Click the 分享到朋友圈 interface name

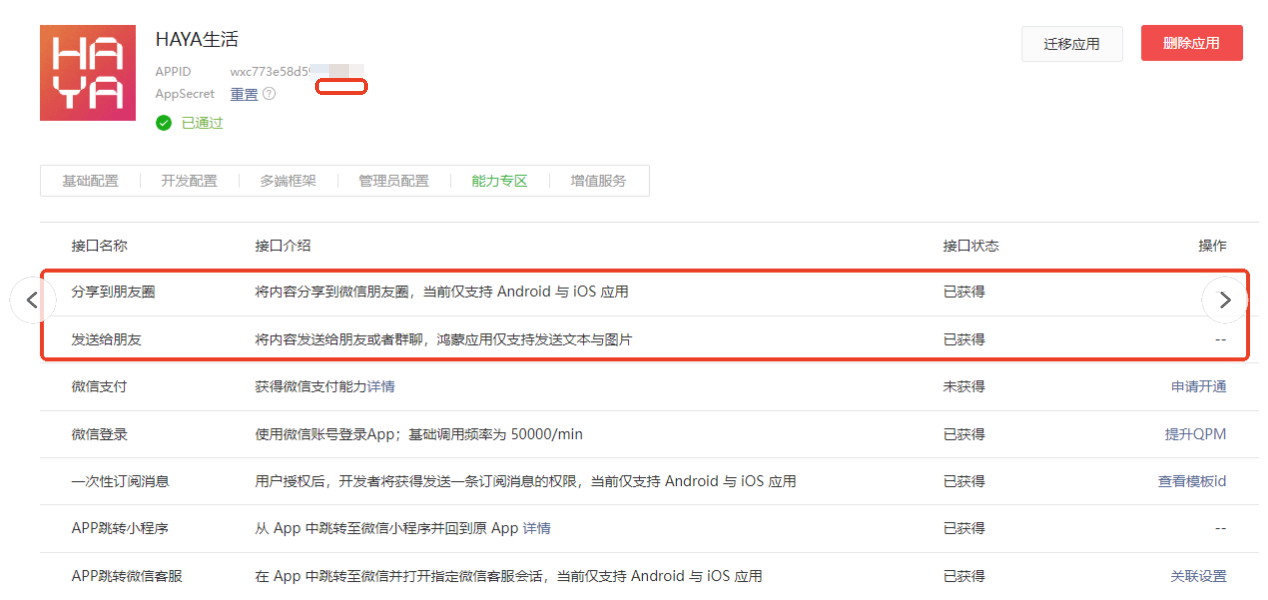click(113, 292)
